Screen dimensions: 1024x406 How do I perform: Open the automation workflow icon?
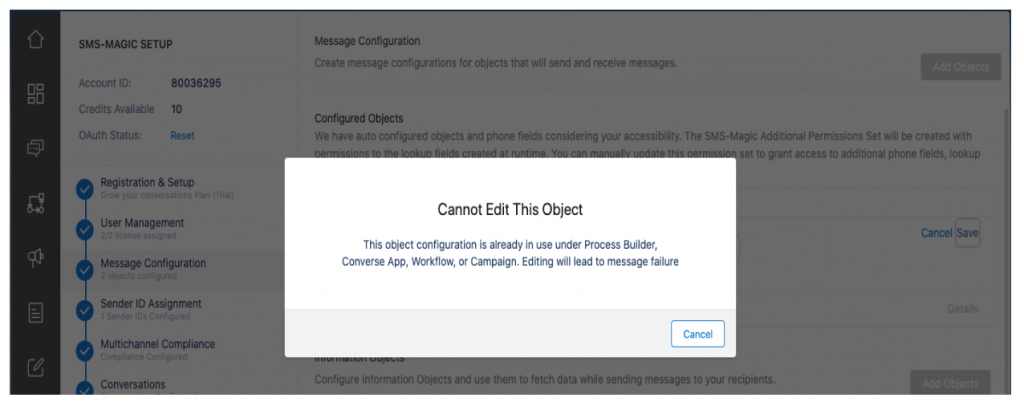pos(35,203)
